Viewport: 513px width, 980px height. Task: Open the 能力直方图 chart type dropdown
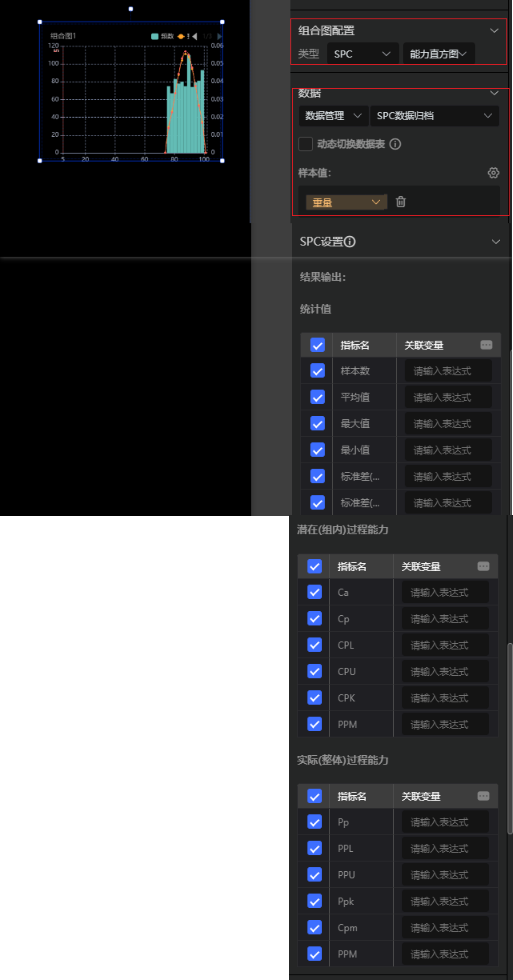click(439, 54)
